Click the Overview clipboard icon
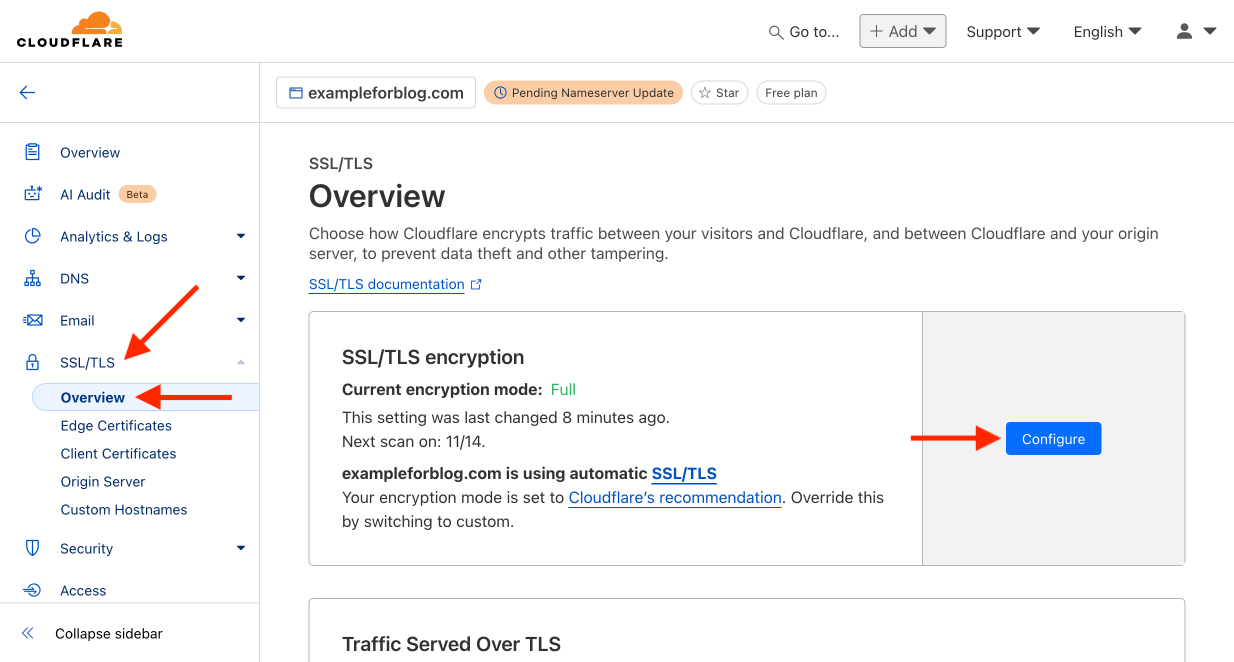This screenshot has width=1234, height=662. (33, 152)
